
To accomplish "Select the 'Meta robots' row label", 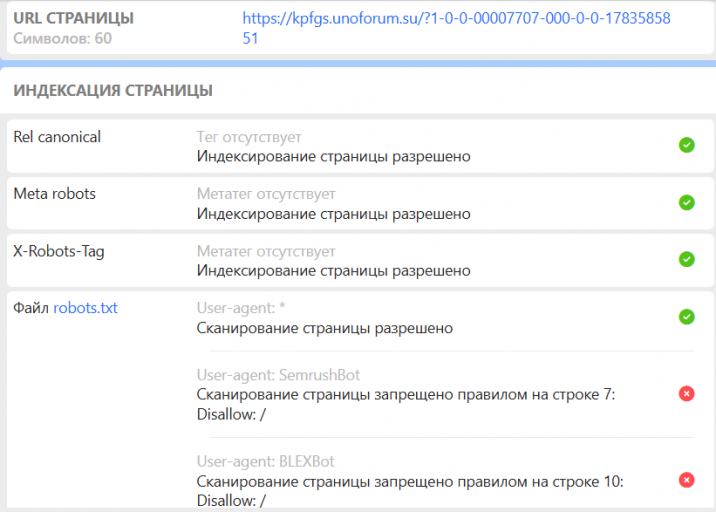I will 54,194.
